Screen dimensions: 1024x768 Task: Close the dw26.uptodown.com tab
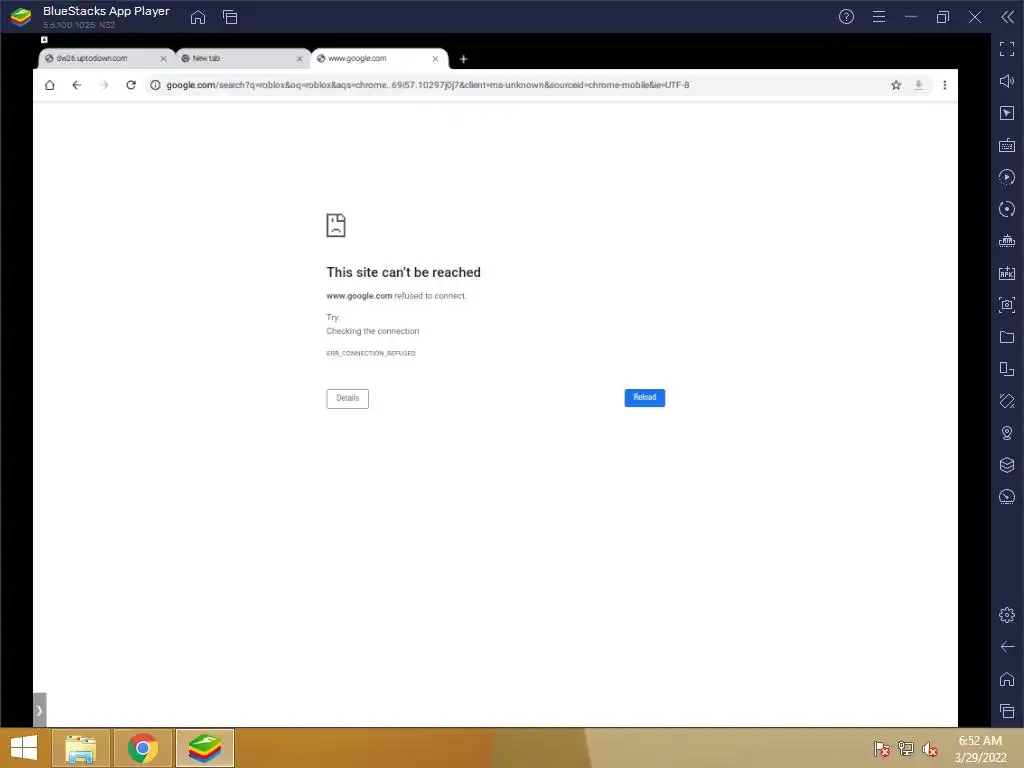click(163, 59)
